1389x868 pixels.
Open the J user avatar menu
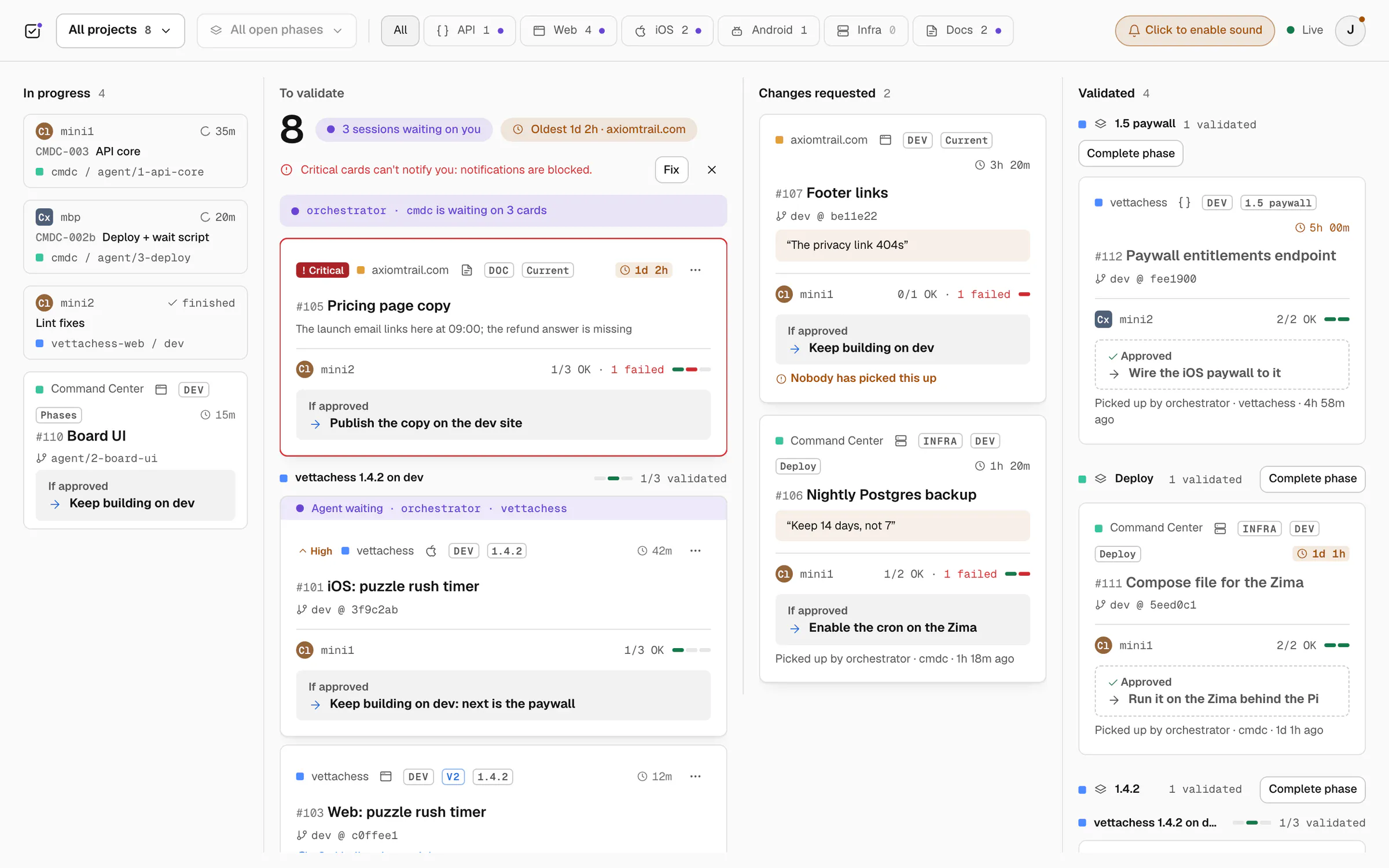1350,30
